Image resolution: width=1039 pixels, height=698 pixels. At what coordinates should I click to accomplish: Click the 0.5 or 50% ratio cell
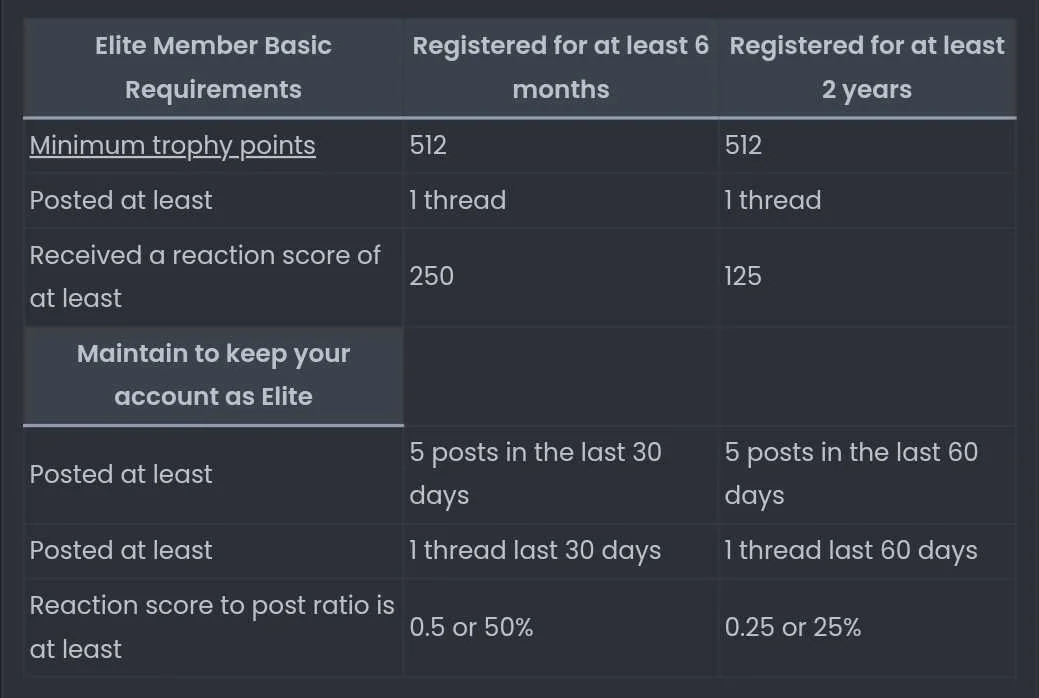point(561,627)
